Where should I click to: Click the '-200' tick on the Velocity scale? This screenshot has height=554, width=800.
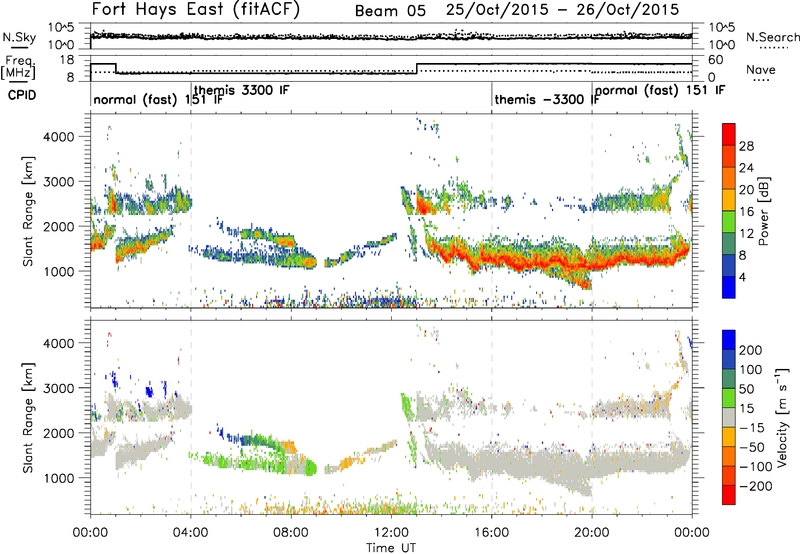(x=756, y=486)
